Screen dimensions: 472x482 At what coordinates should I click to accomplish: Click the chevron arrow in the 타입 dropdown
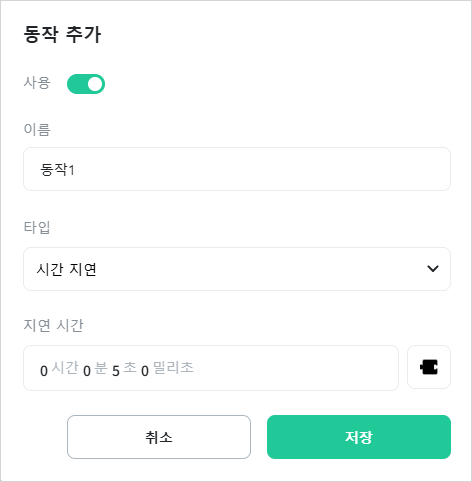433,269
